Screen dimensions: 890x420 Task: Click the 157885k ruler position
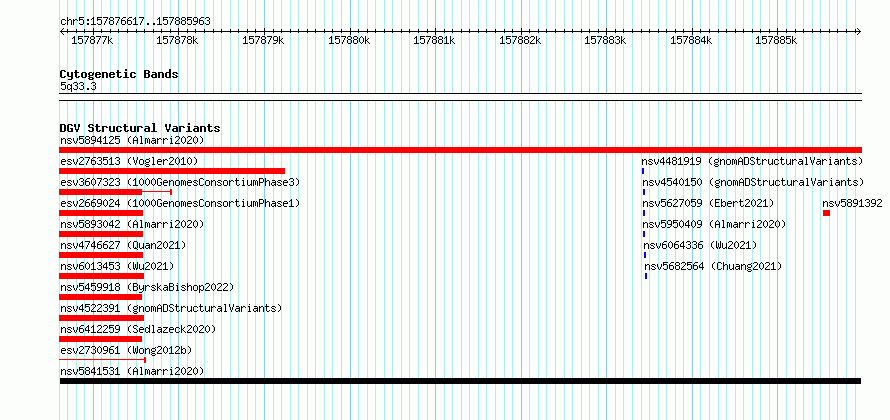776,40
